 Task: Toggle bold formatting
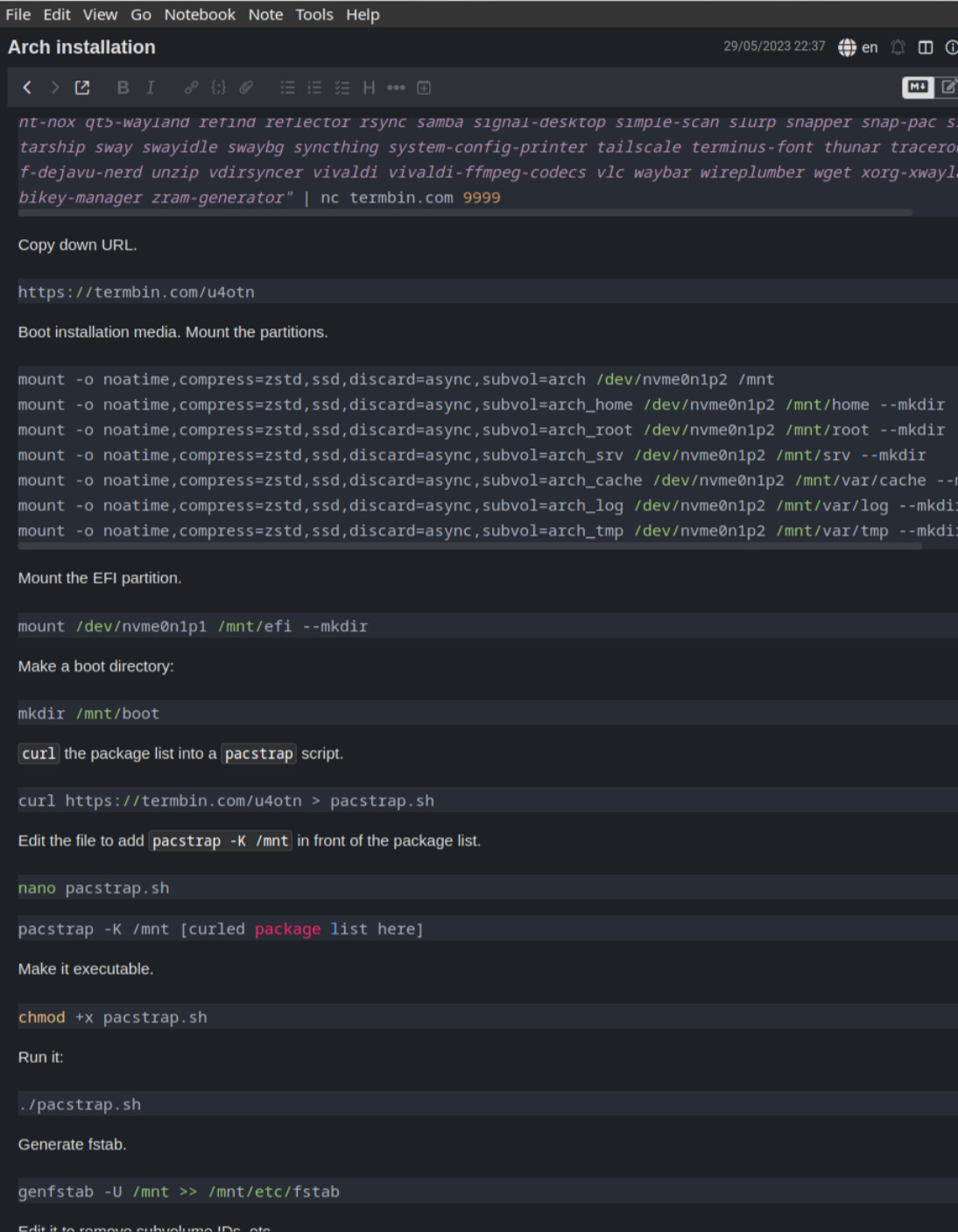click(123, 88)
